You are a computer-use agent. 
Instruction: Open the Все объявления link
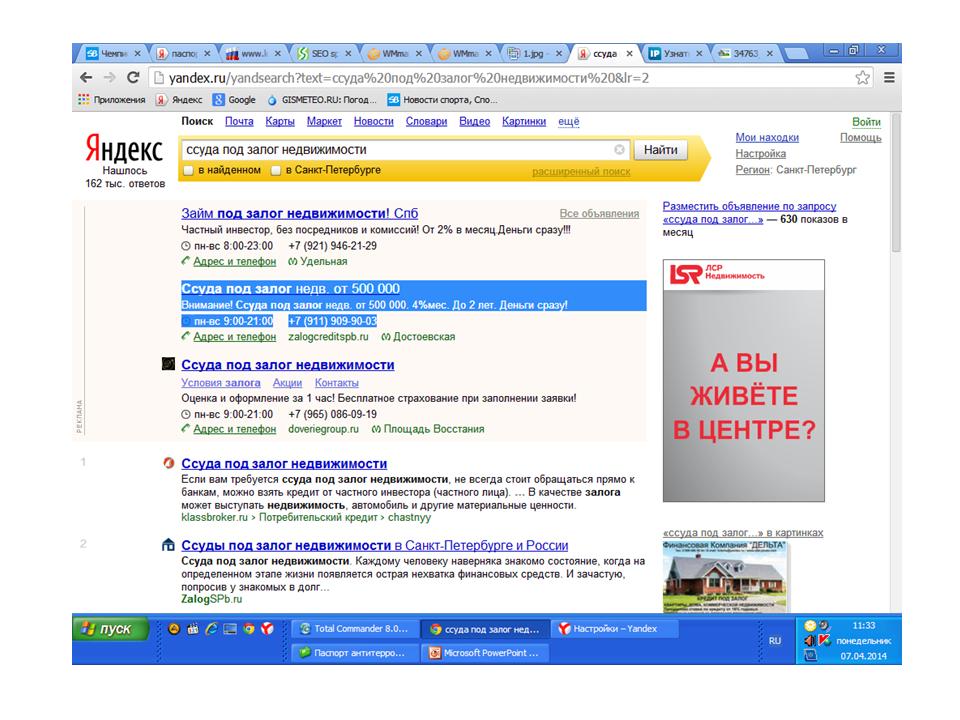599,214
